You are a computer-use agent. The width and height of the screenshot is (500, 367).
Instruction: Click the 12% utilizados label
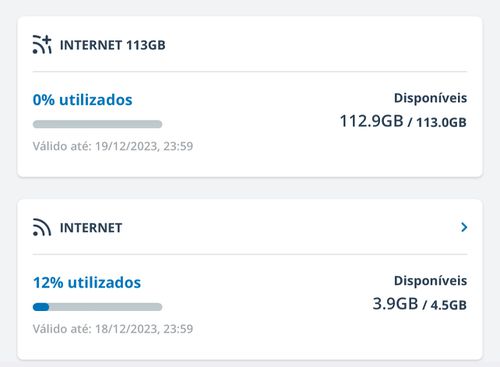pos(87,283)
